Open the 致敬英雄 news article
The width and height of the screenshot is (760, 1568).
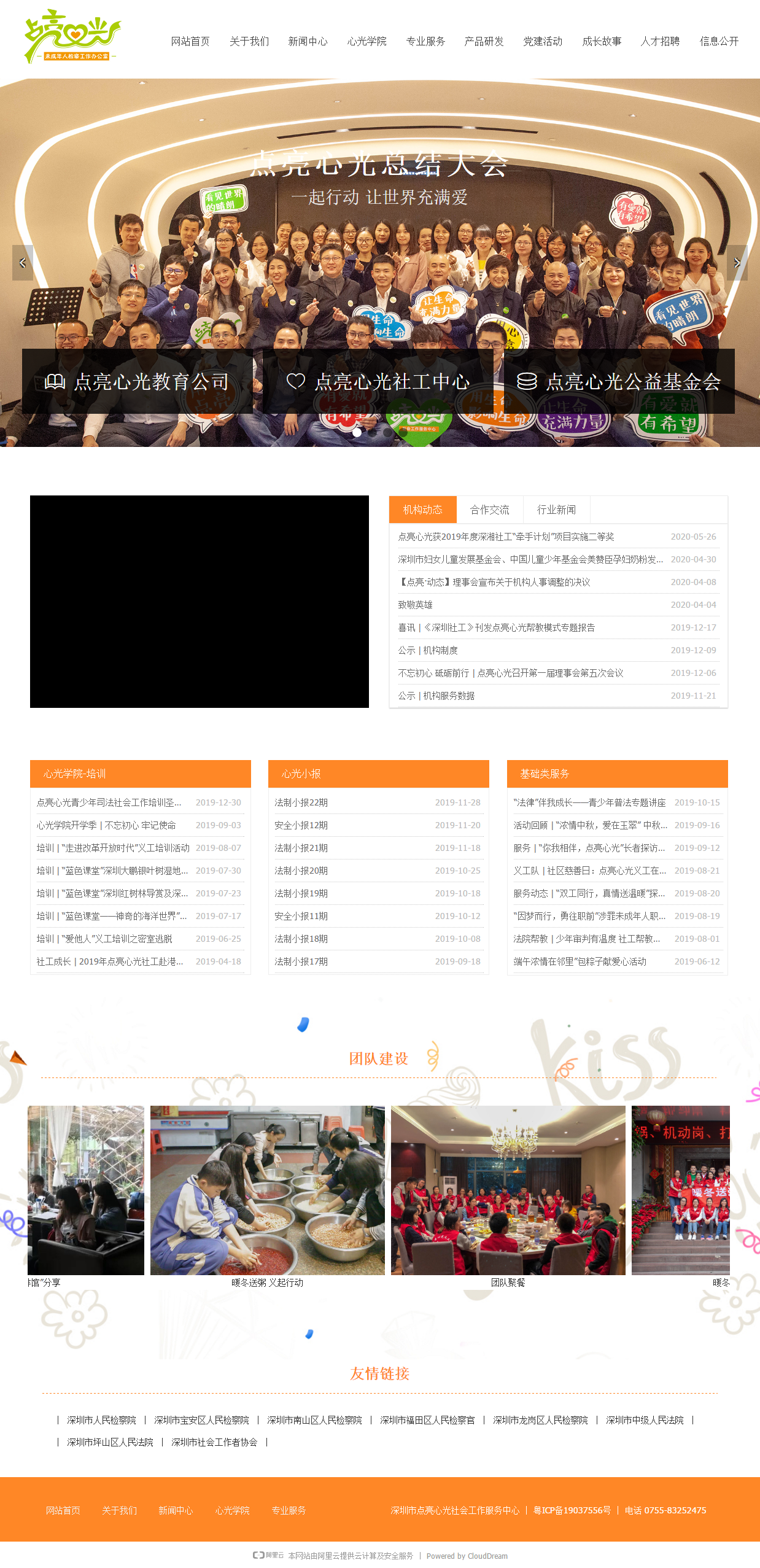[415, 605]
